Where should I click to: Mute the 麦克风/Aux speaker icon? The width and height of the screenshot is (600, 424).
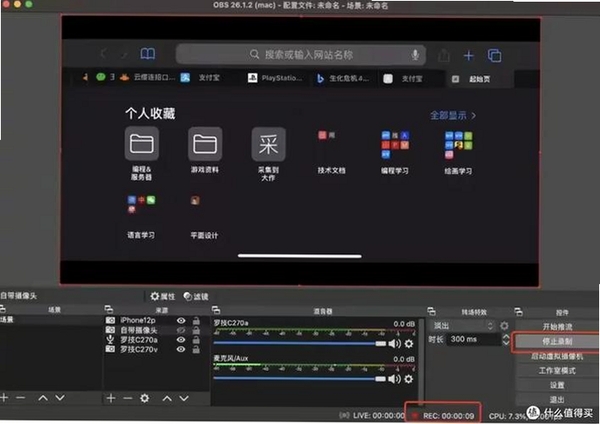point(395,379)
